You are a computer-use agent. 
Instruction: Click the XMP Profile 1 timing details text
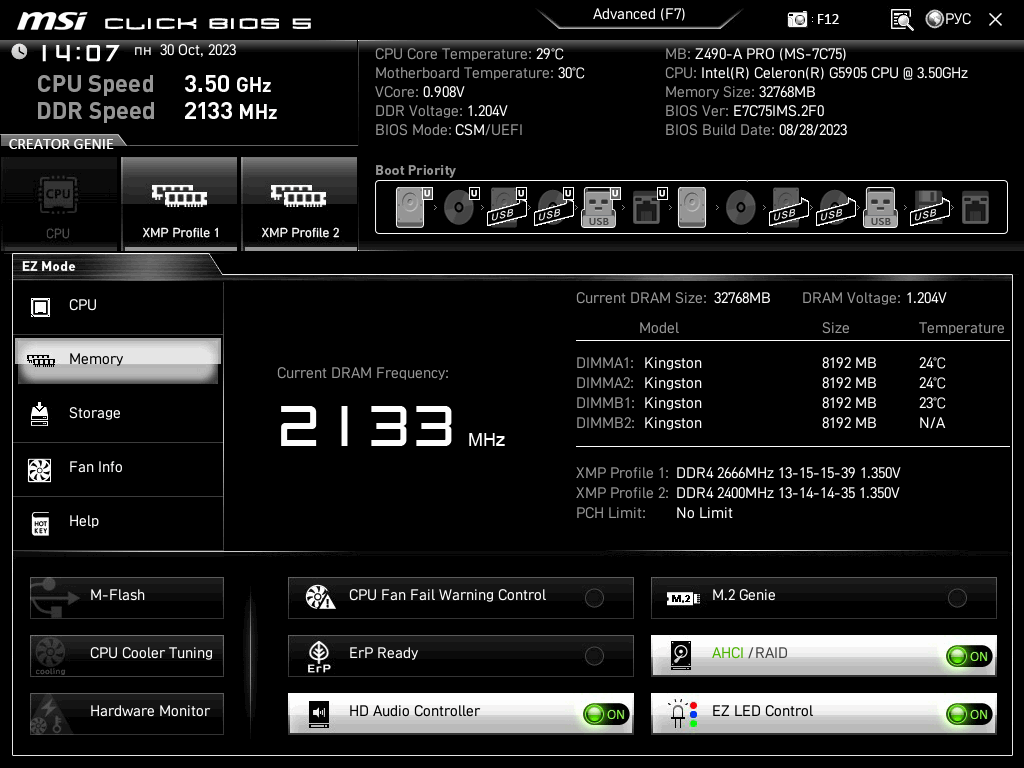coord(788,473)
